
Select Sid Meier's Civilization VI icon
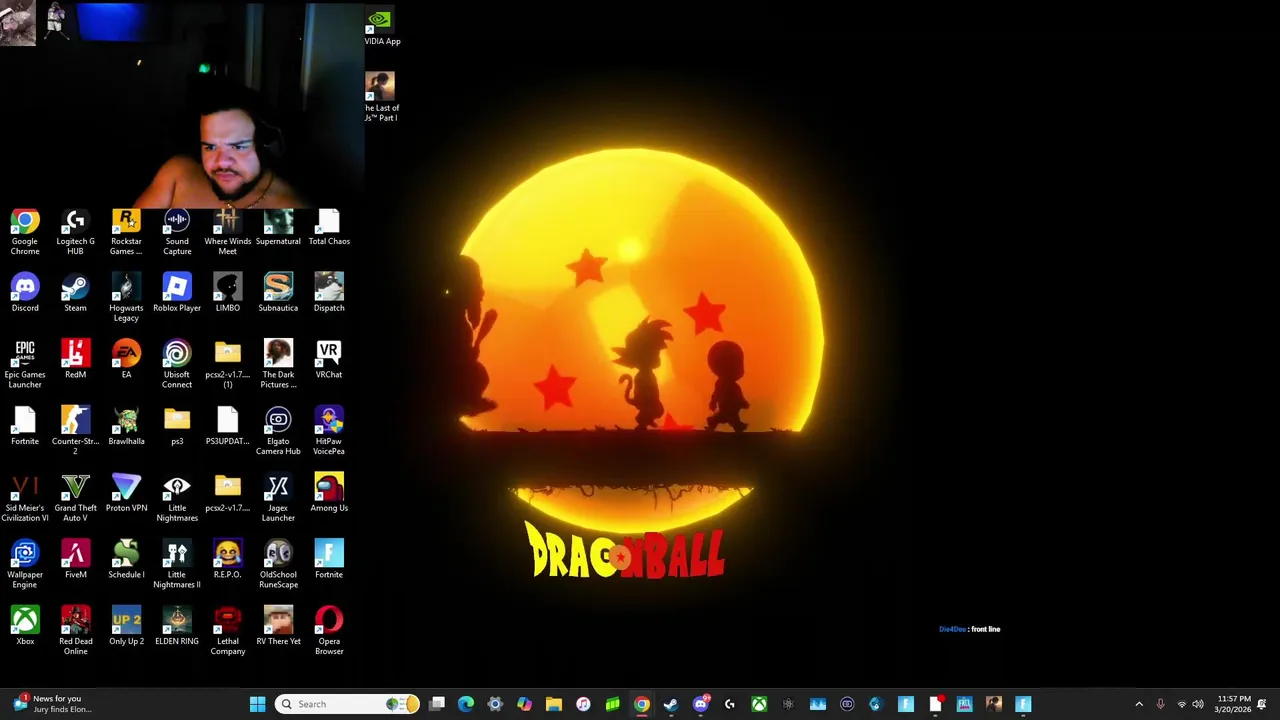tap(25, 499)
